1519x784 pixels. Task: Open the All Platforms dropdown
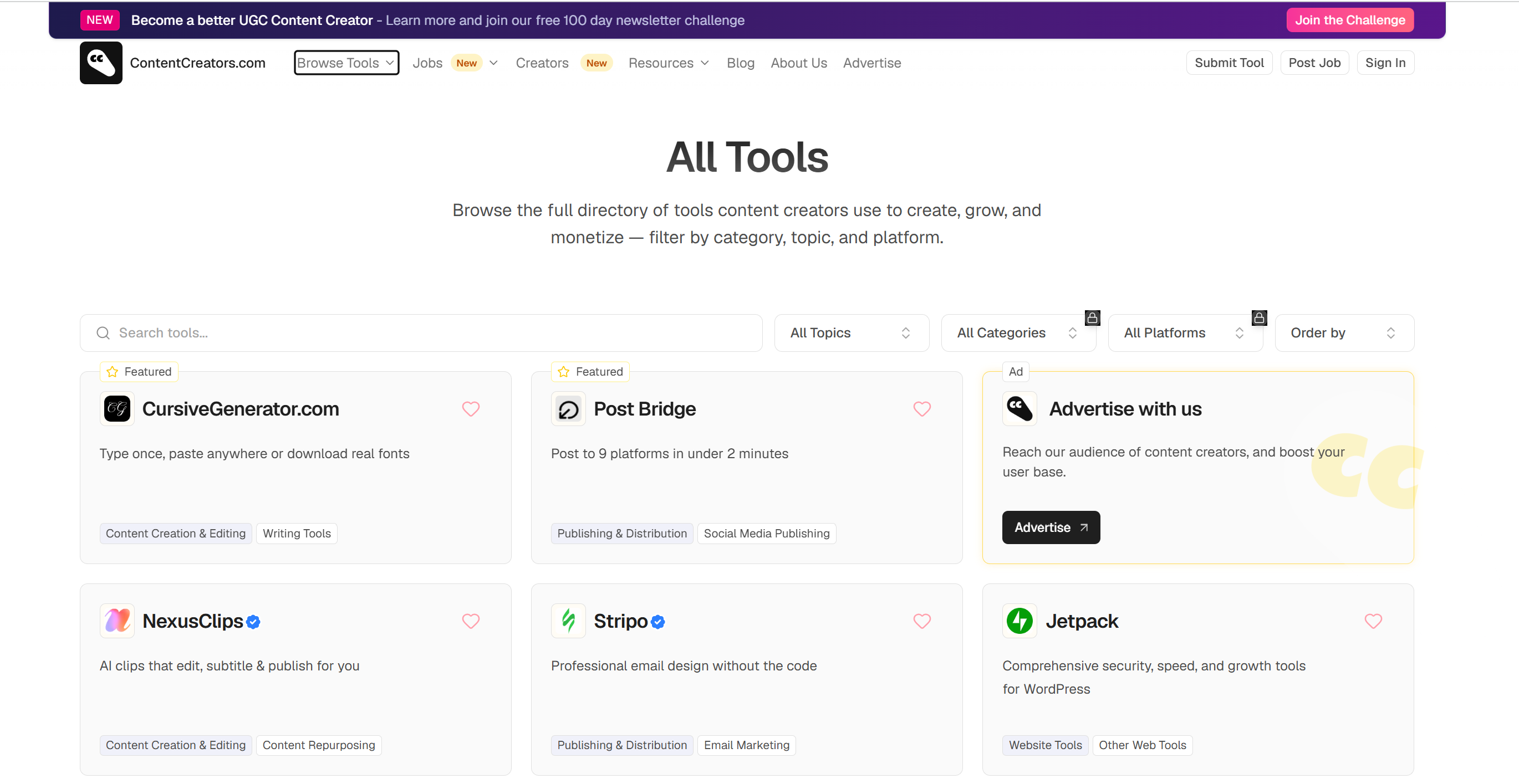point(1185,333)
